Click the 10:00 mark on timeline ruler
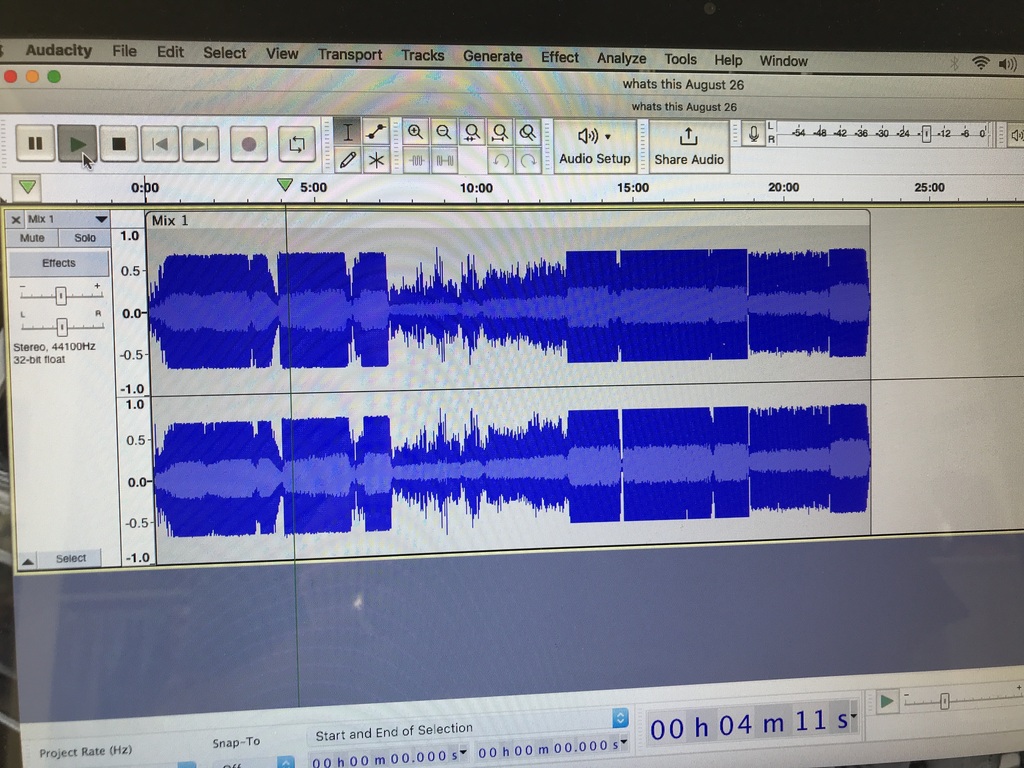The width and height of the screenshot is (1024, 768). tap(476, 188)
